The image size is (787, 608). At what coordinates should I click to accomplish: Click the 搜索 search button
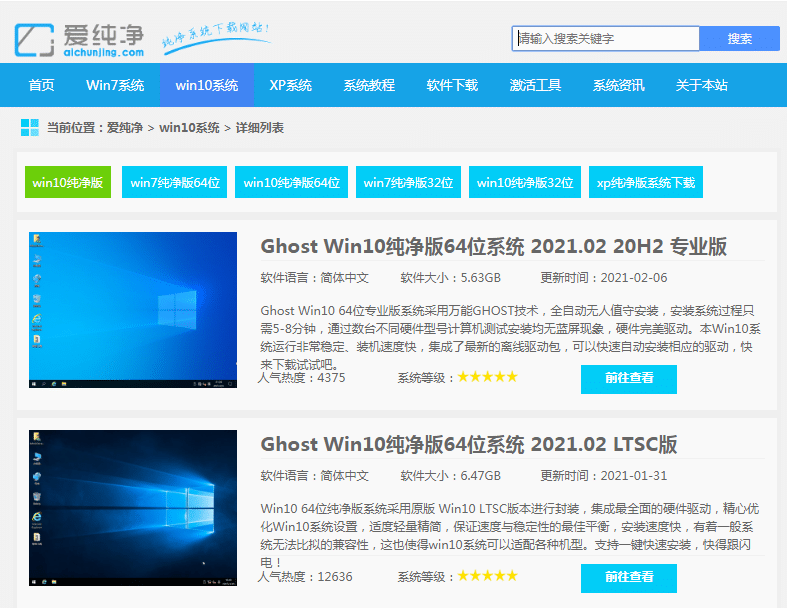[x=739, y=39]
